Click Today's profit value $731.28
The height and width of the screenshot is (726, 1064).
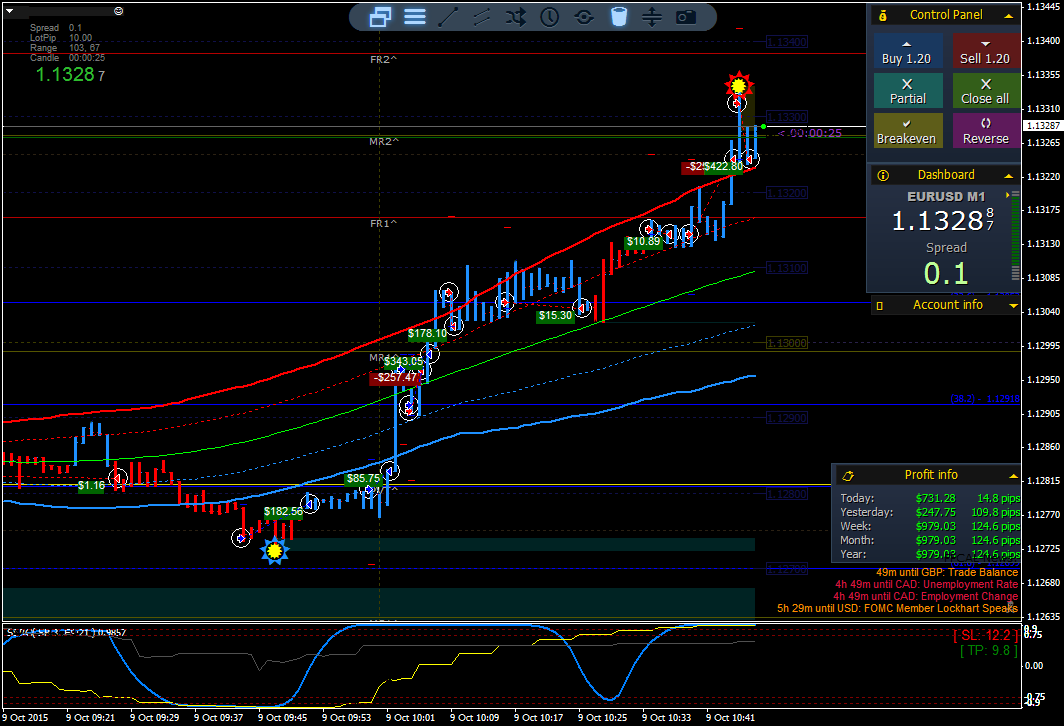(x=935, y=499)
